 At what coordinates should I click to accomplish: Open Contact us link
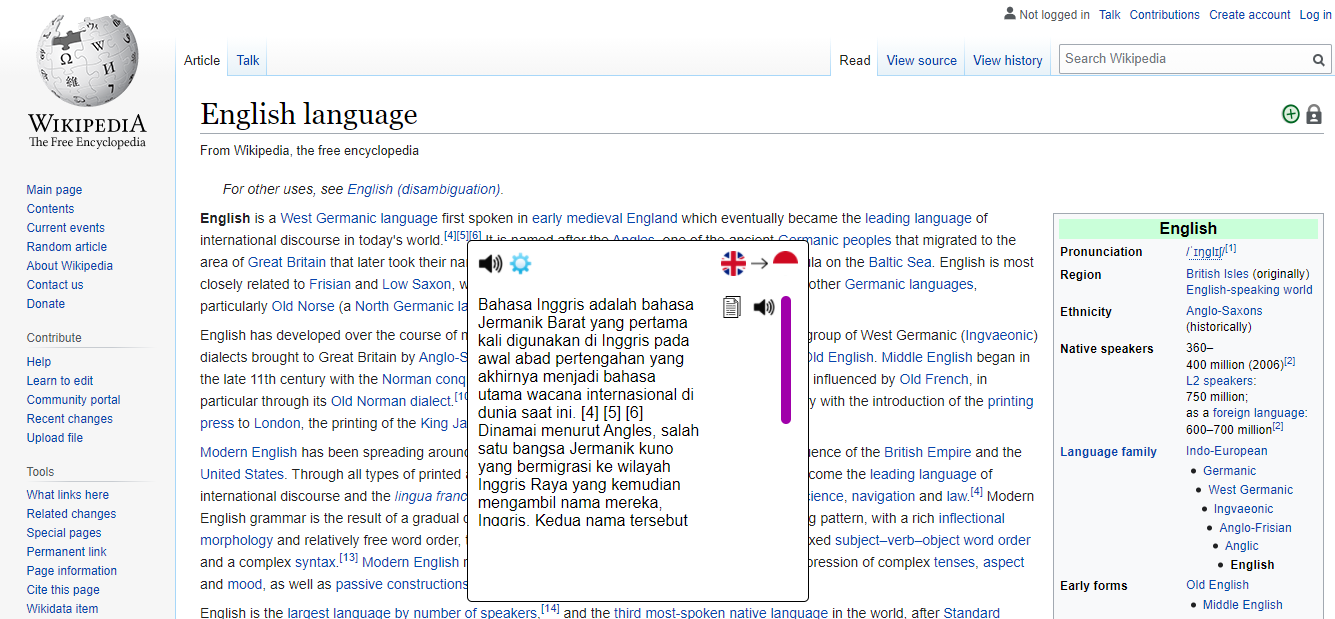coord(55,285)
